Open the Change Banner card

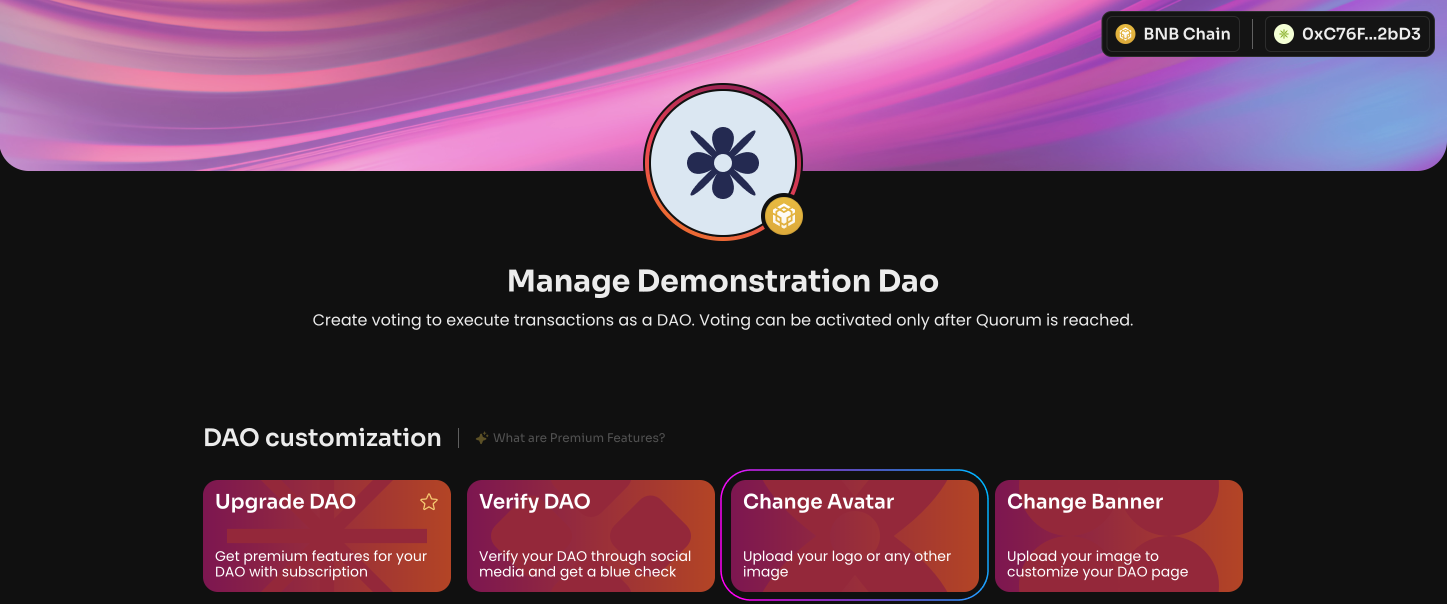point(1119,536)
